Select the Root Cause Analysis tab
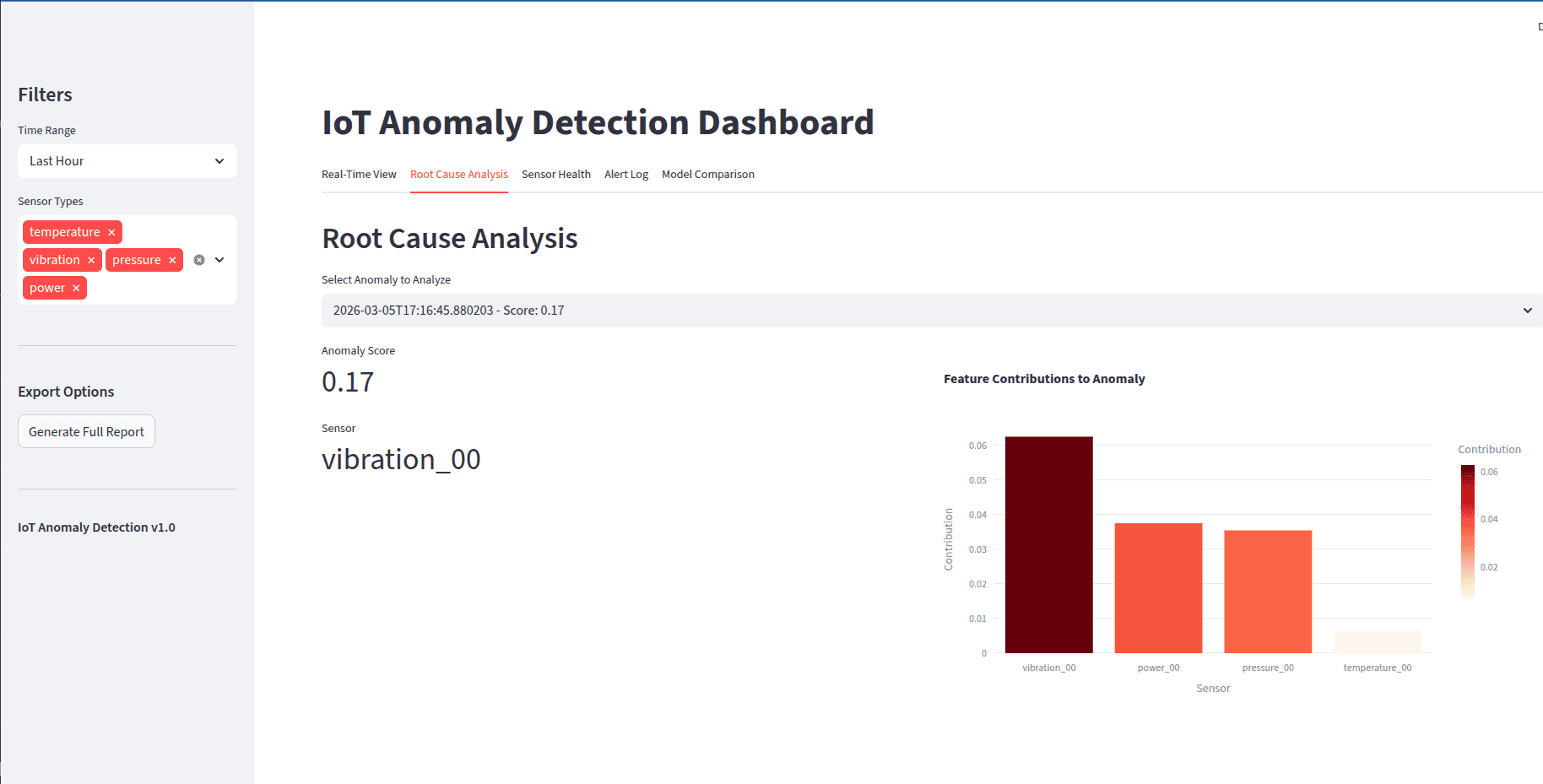Image resolution: width=1543 pixels, height=784 pixels. [x=458, y=174]
